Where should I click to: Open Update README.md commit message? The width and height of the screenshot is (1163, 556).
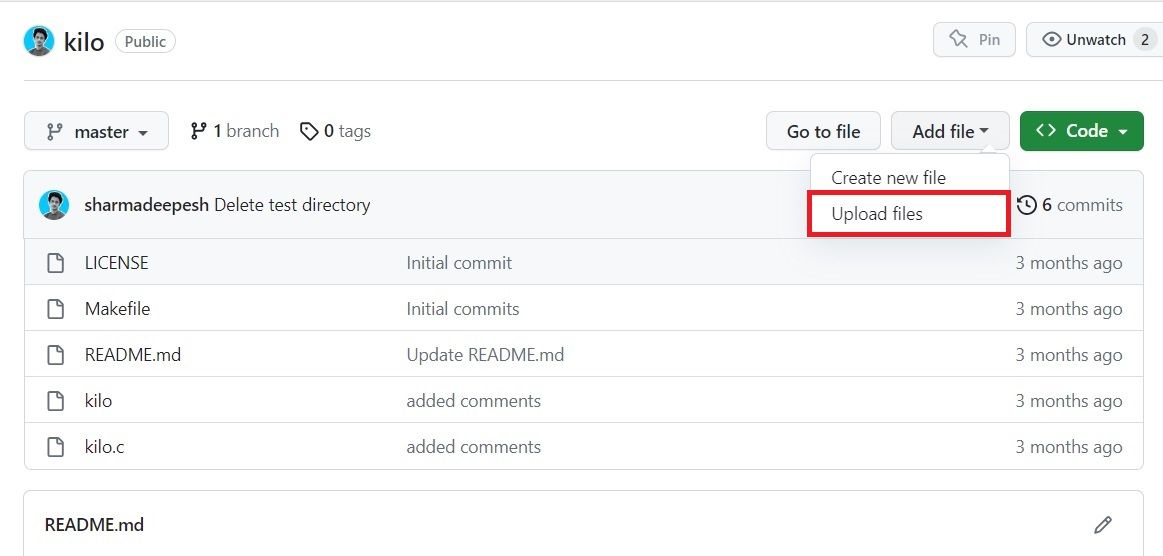[x=485, y=355]
